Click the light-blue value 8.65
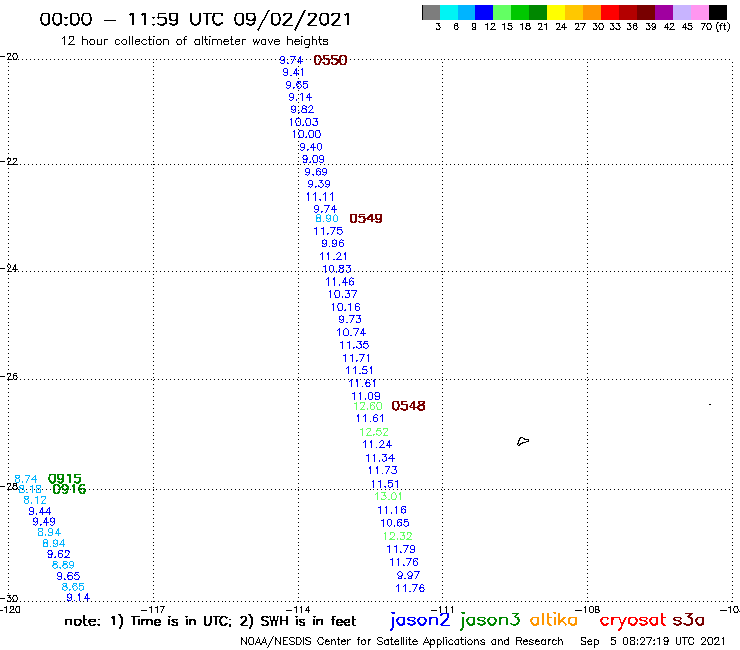This screenshot has width=740, height=650. tap(73, 587)
